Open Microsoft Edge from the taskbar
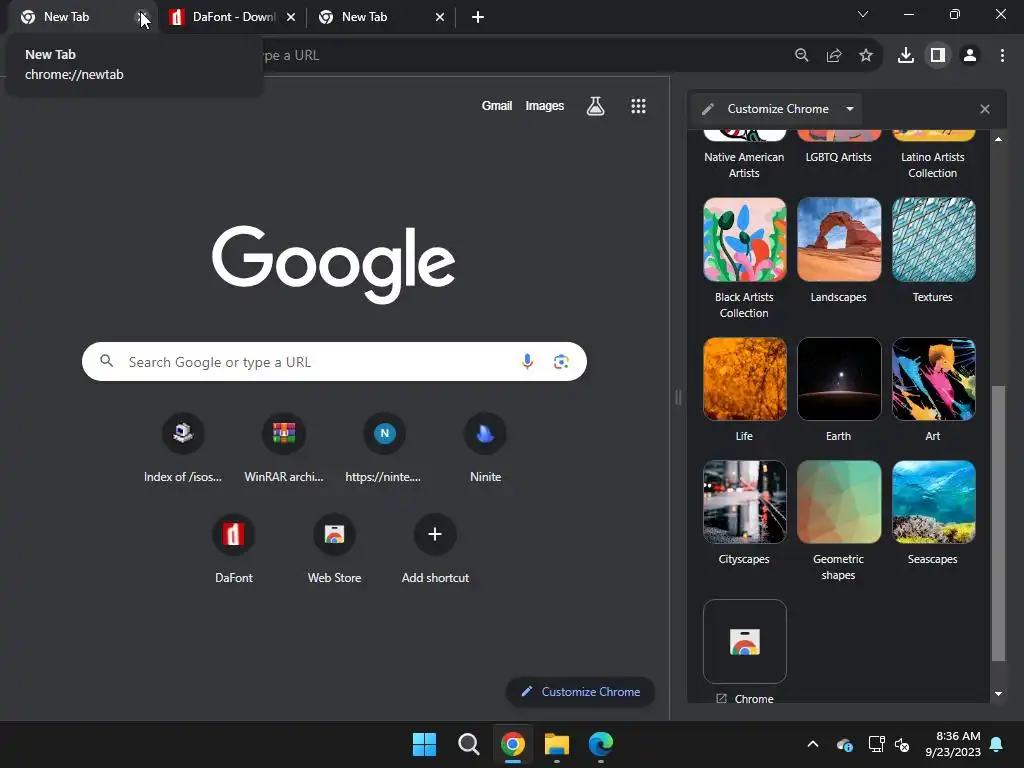This screenshot has width=1024, height=768. pyautogui.click(x=601, y=744)
